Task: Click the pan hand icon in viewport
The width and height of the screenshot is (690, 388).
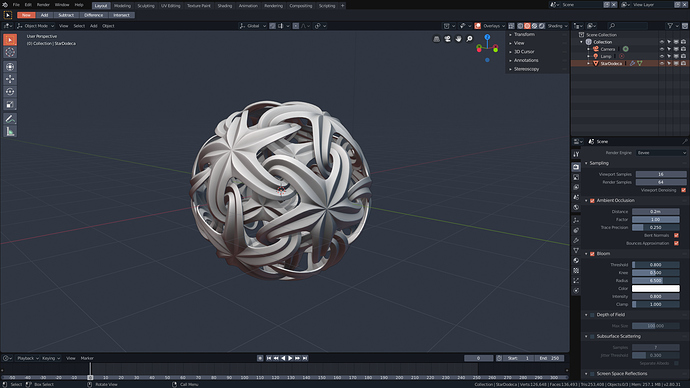Action: 459,39
